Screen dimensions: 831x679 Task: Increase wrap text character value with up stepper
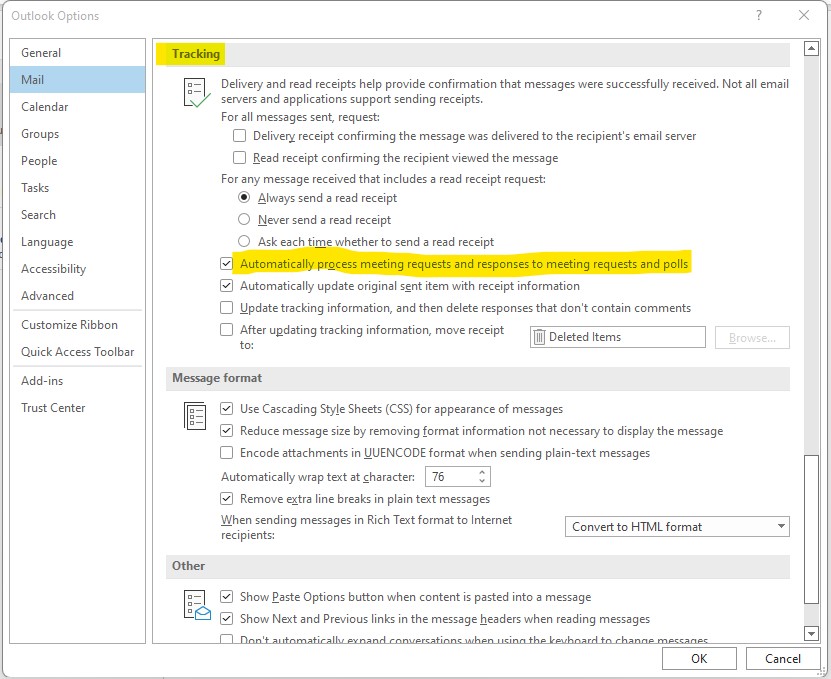click(x=480, y=472)
